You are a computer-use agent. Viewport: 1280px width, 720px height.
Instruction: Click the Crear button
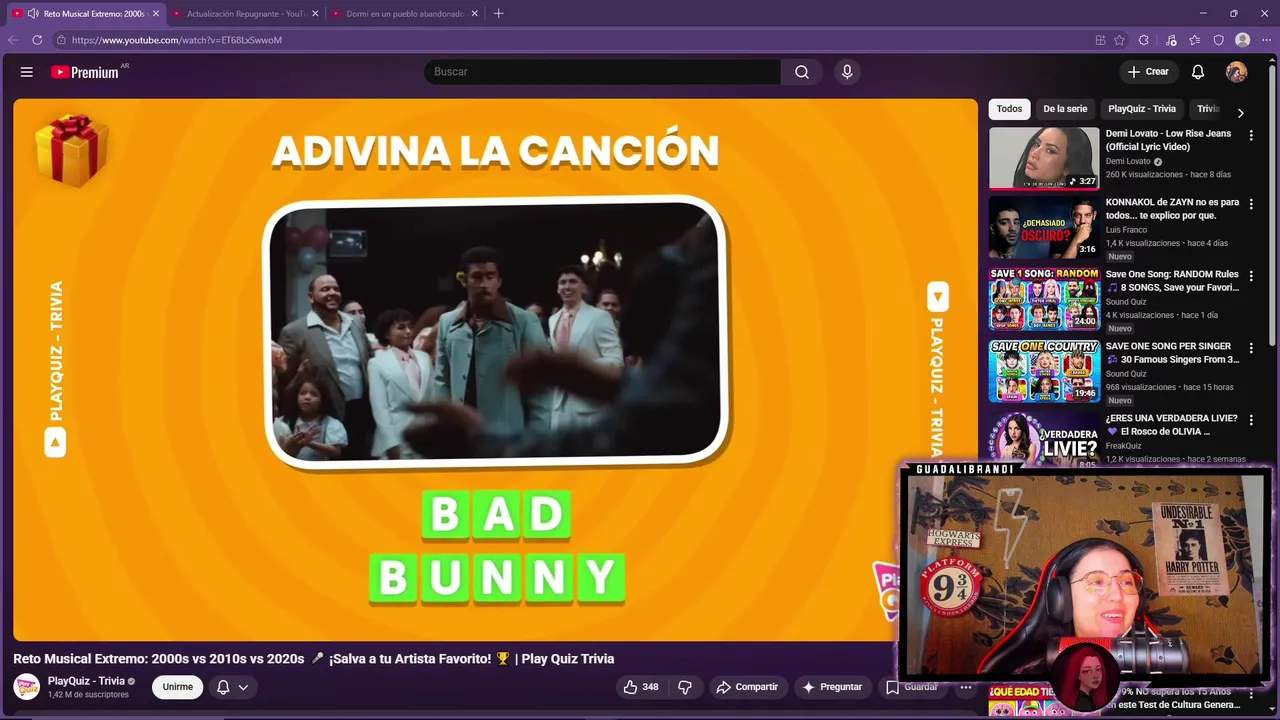1148,72
